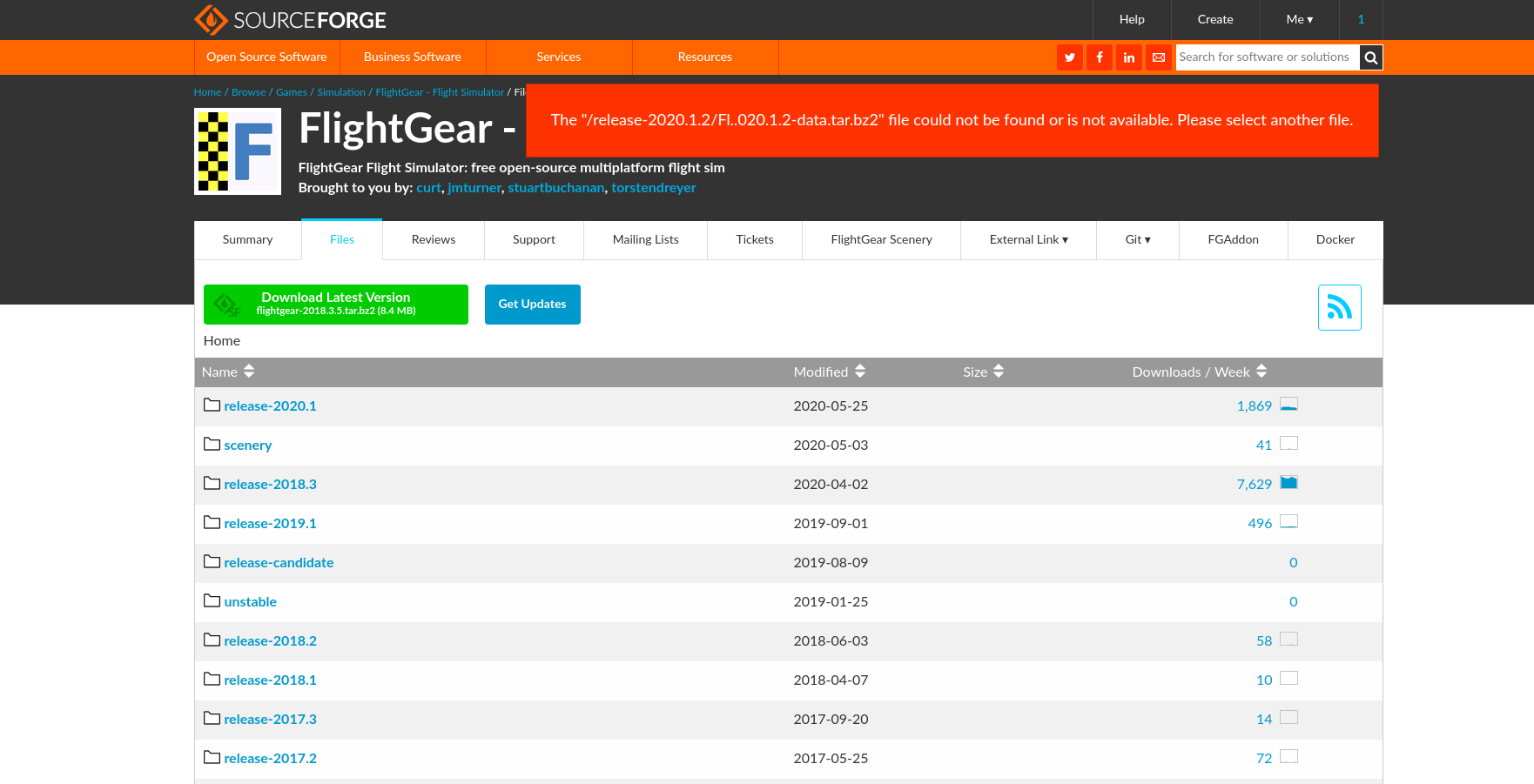Click folder icon for release-2017.2

point(212,757)
